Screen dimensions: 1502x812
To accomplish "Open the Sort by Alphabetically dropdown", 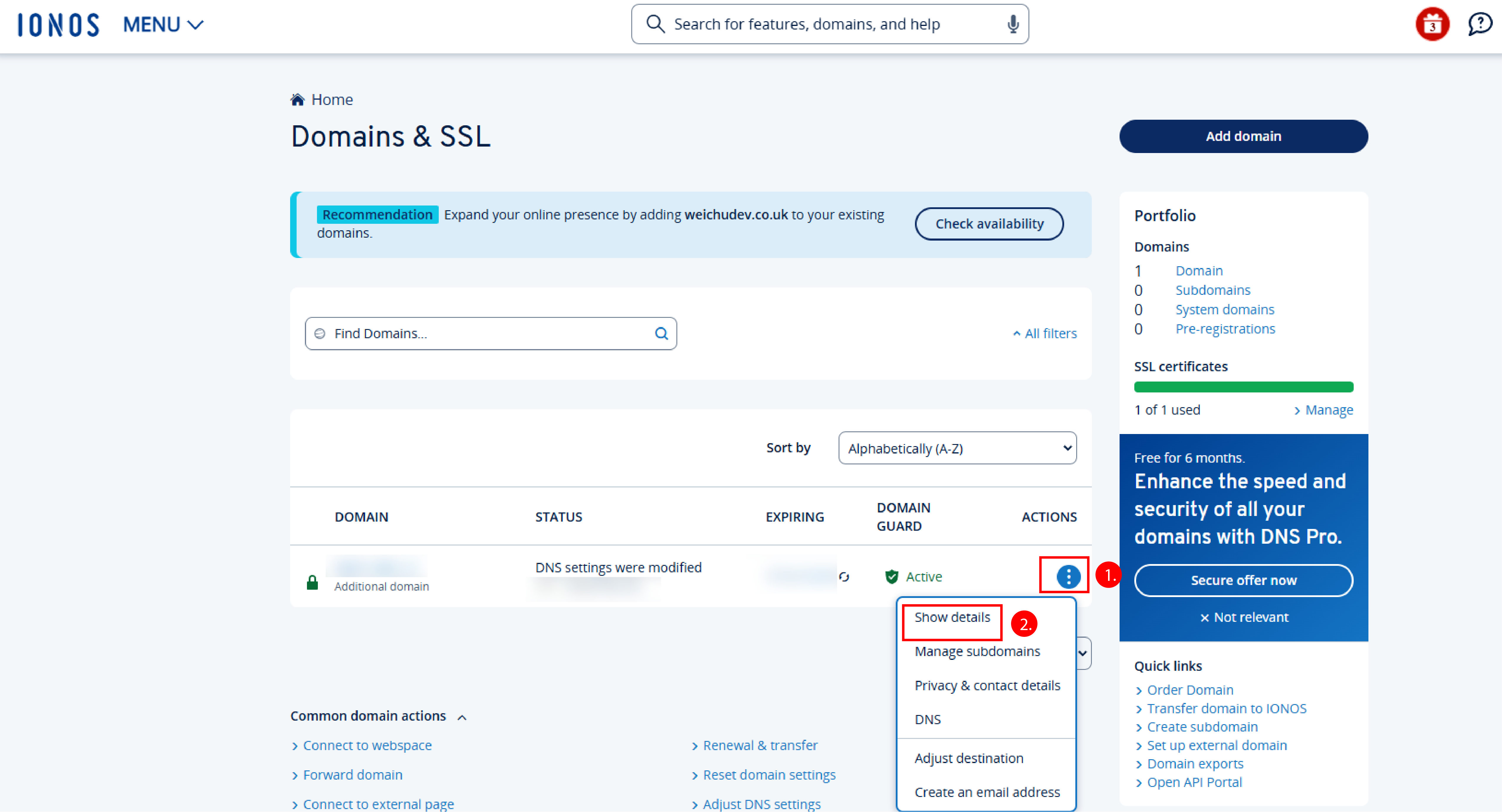I will [x=957, y=448].
